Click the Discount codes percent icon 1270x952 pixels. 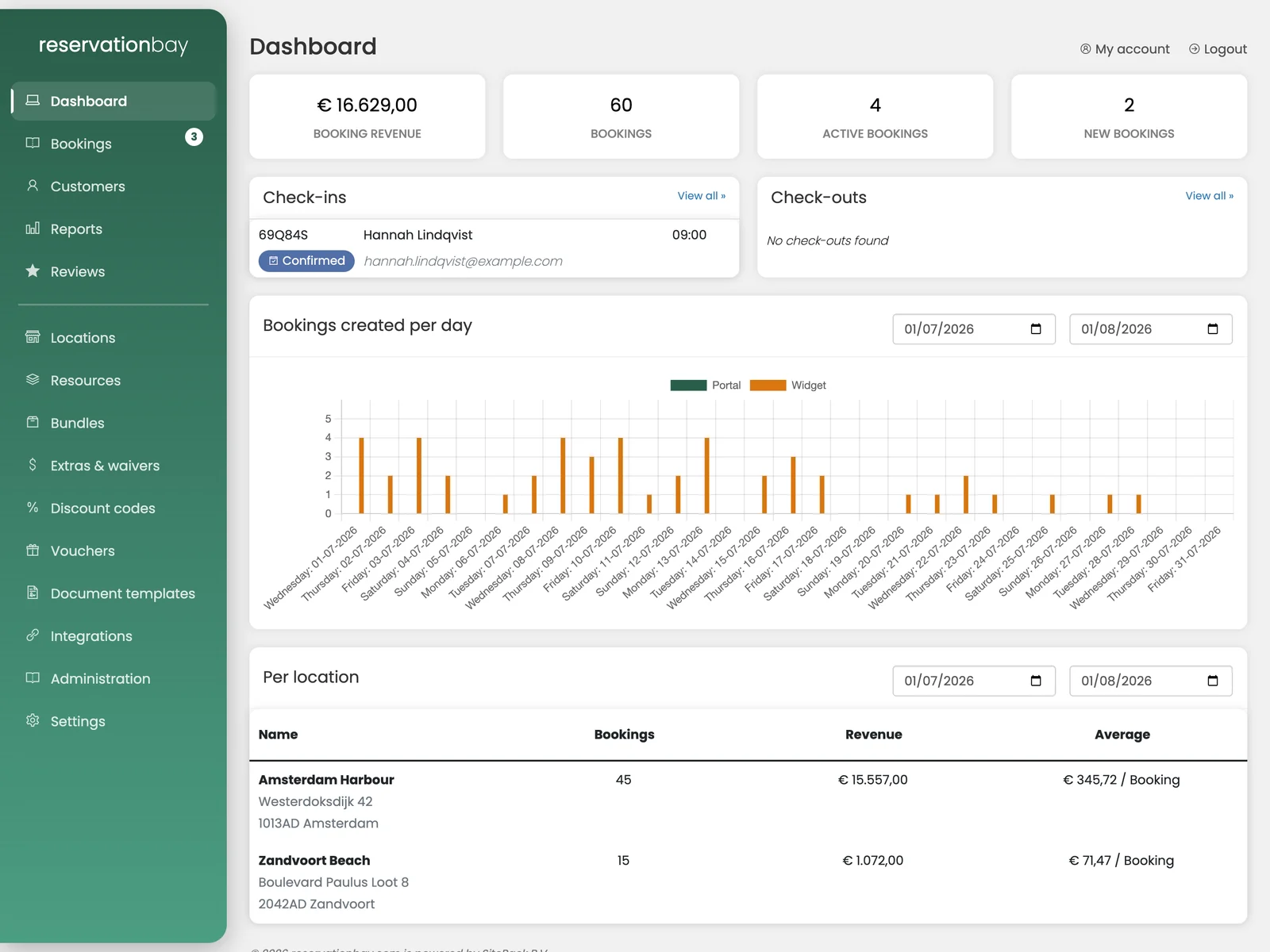[x=33, y=507]
